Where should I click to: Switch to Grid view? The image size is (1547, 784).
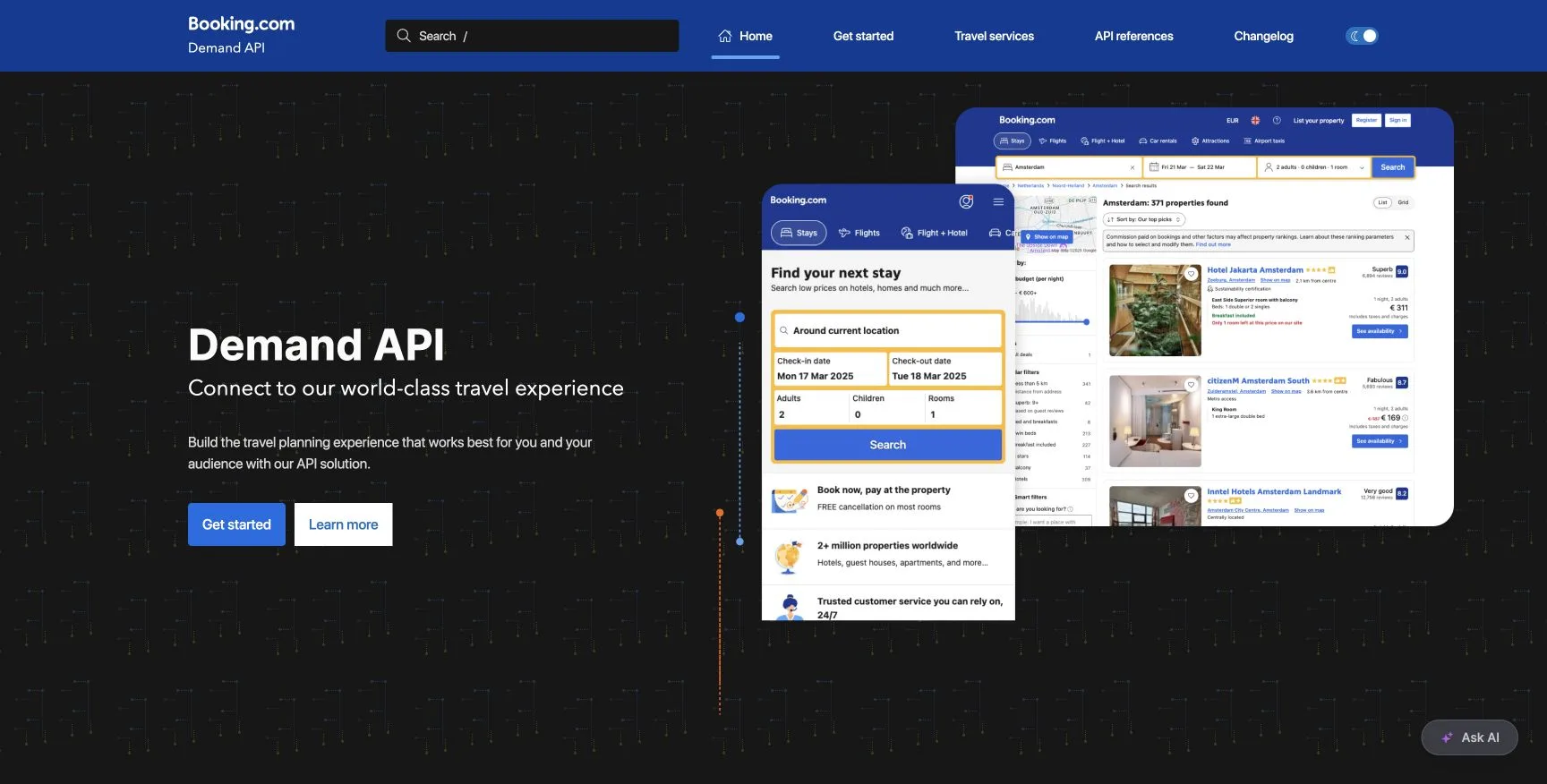(x=1403, y=202)
